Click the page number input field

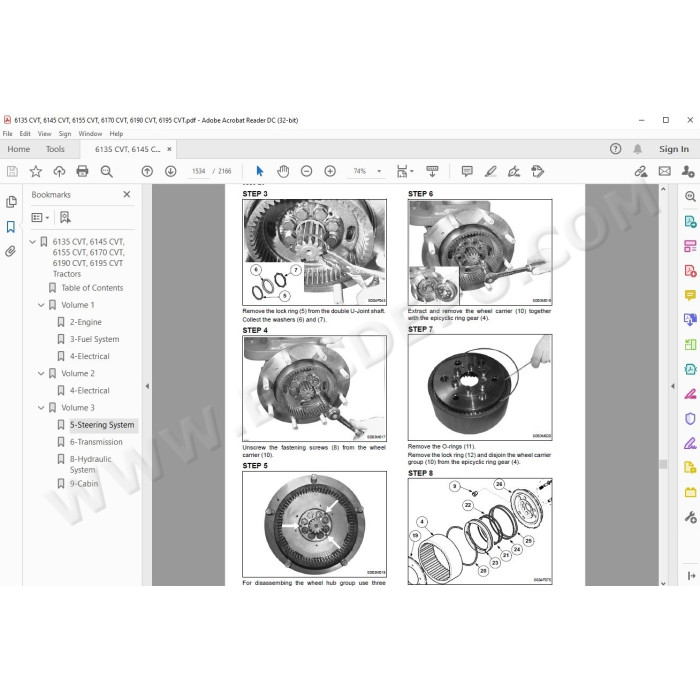point(198,171)
